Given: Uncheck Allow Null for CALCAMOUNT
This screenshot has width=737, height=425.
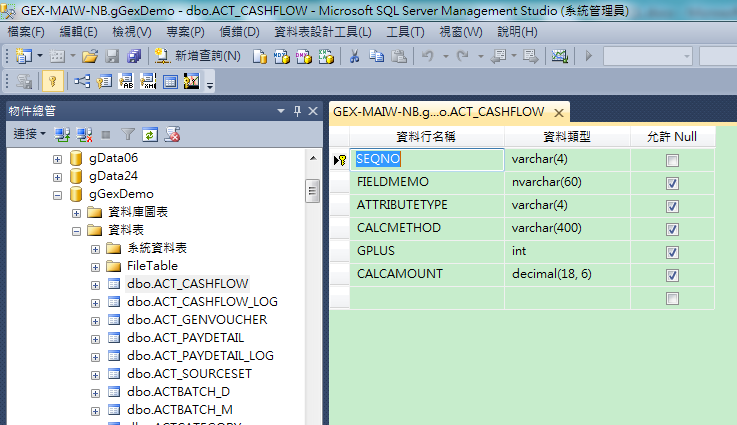Looking at the screenshot, I should (672, 275).
